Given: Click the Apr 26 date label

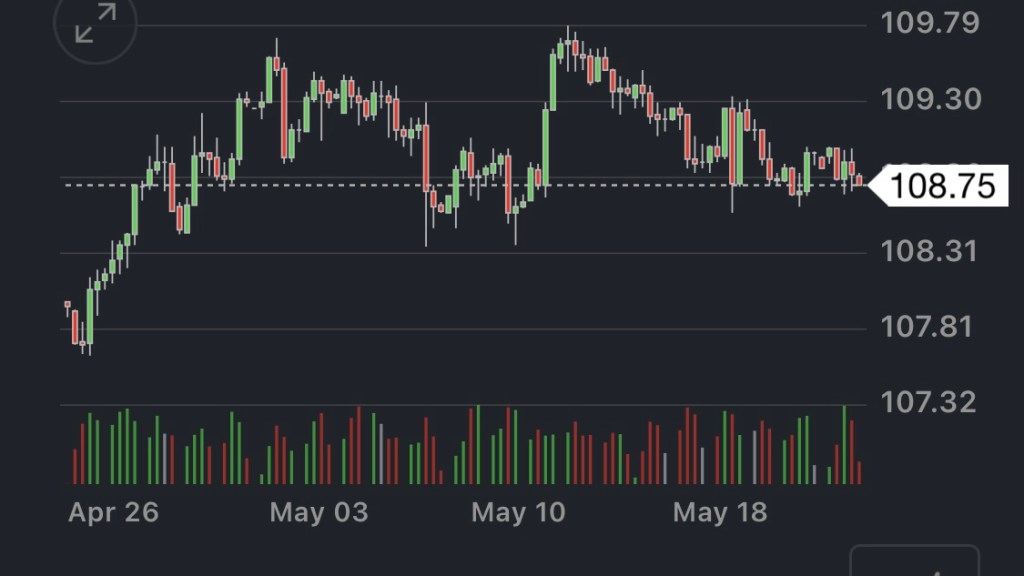Looking at the screenshot, I should 113,513.
